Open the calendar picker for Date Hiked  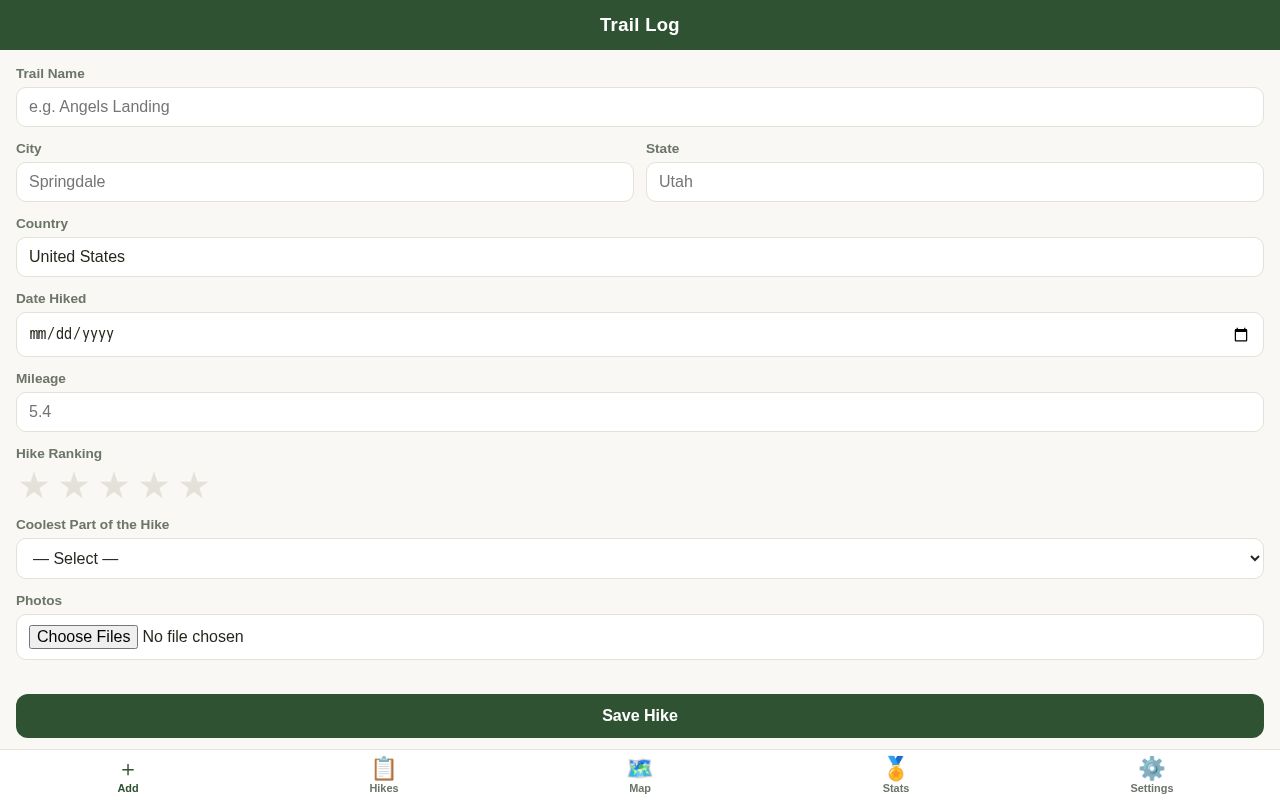click(x=1241, y=335)
